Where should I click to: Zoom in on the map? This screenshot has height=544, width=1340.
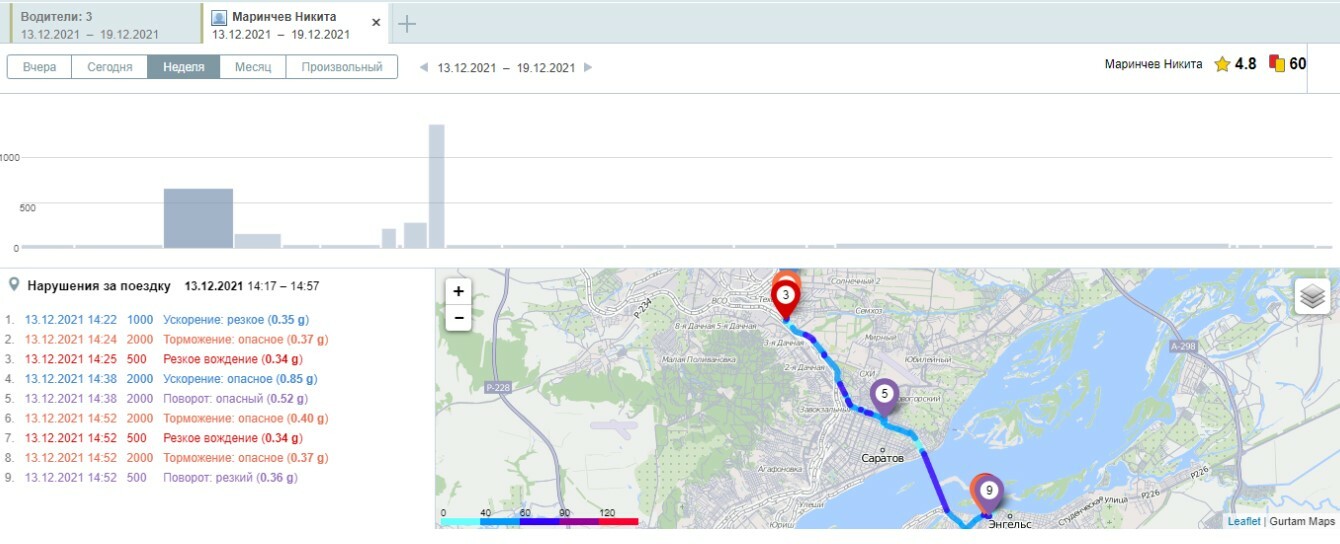458,292
